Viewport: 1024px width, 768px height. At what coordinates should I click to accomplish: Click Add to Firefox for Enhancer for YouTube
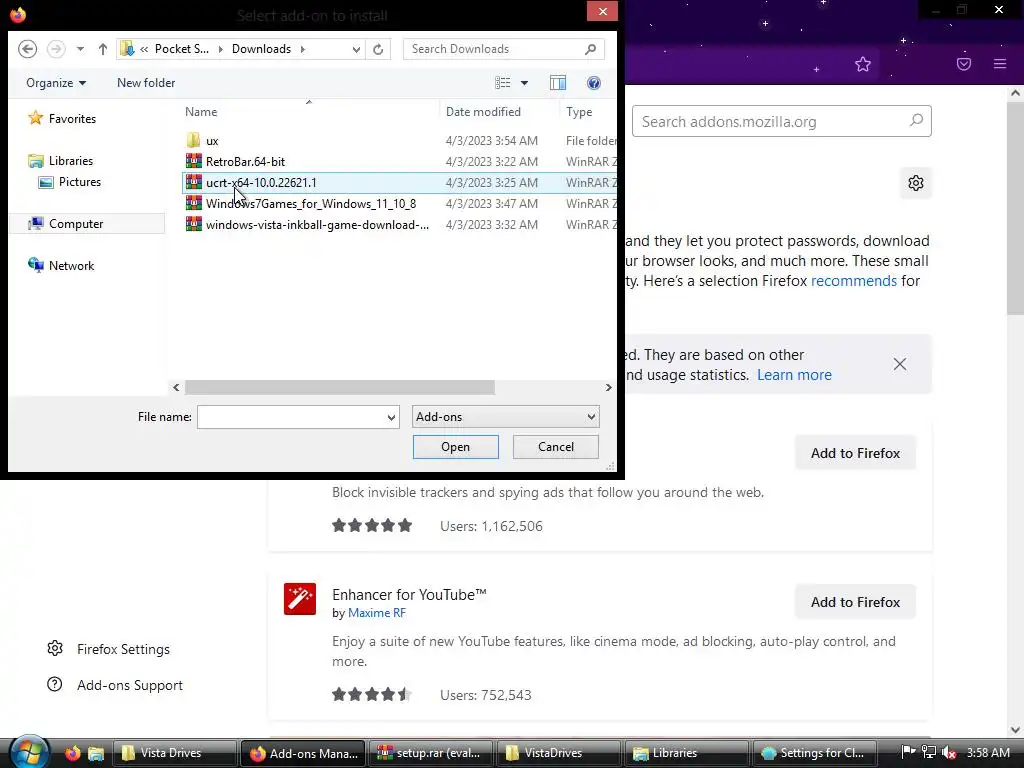tap(856, 602)
